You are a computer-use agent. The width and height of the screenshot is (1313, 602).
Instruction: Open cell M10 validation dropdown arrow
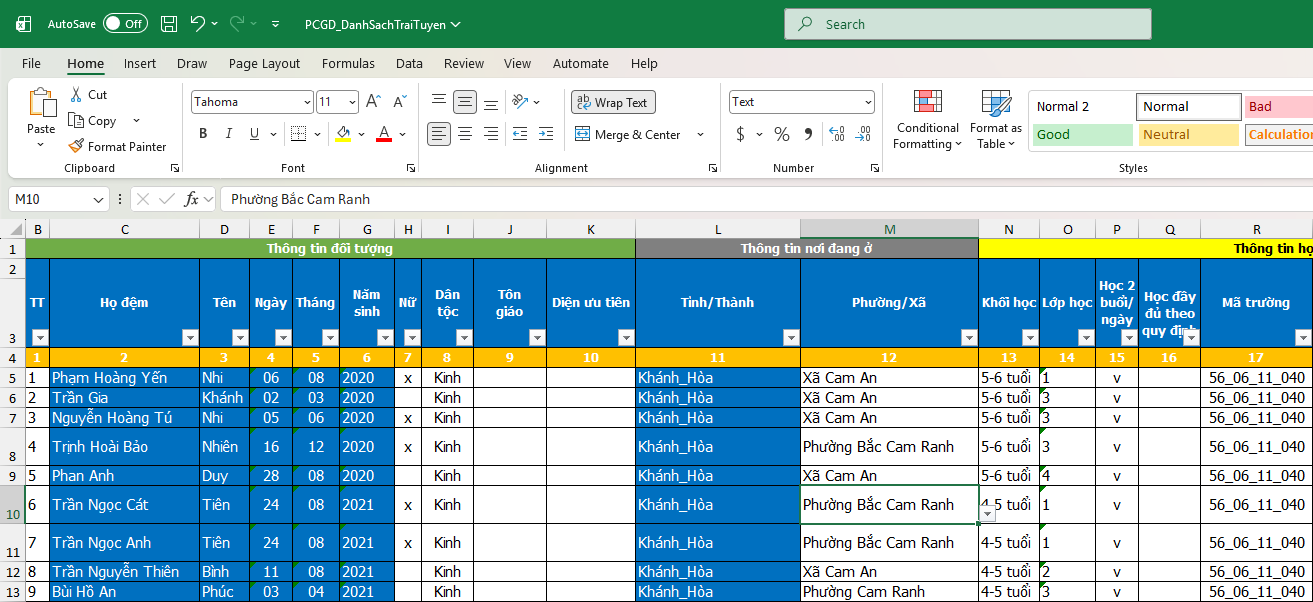click(x=988, y=513)
